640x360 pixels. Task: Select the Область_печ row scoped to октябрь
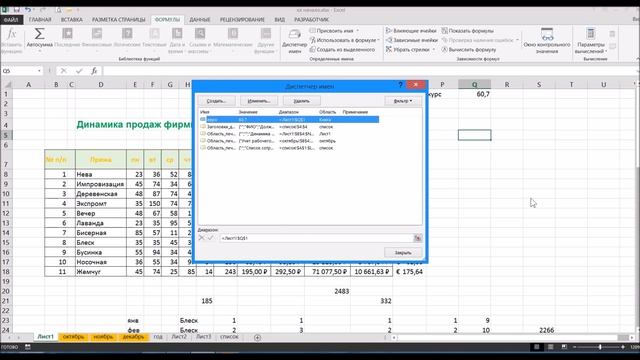pos(289,141)
